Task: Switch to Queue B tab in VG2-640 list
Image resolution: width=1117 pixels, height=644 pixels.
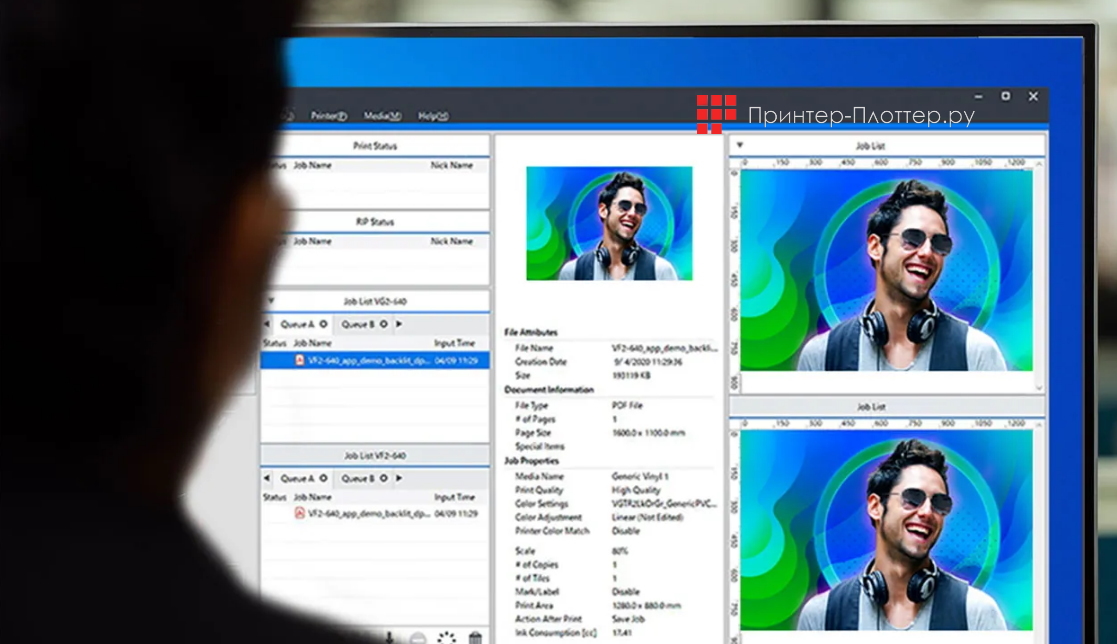Action: click(357, 324)
